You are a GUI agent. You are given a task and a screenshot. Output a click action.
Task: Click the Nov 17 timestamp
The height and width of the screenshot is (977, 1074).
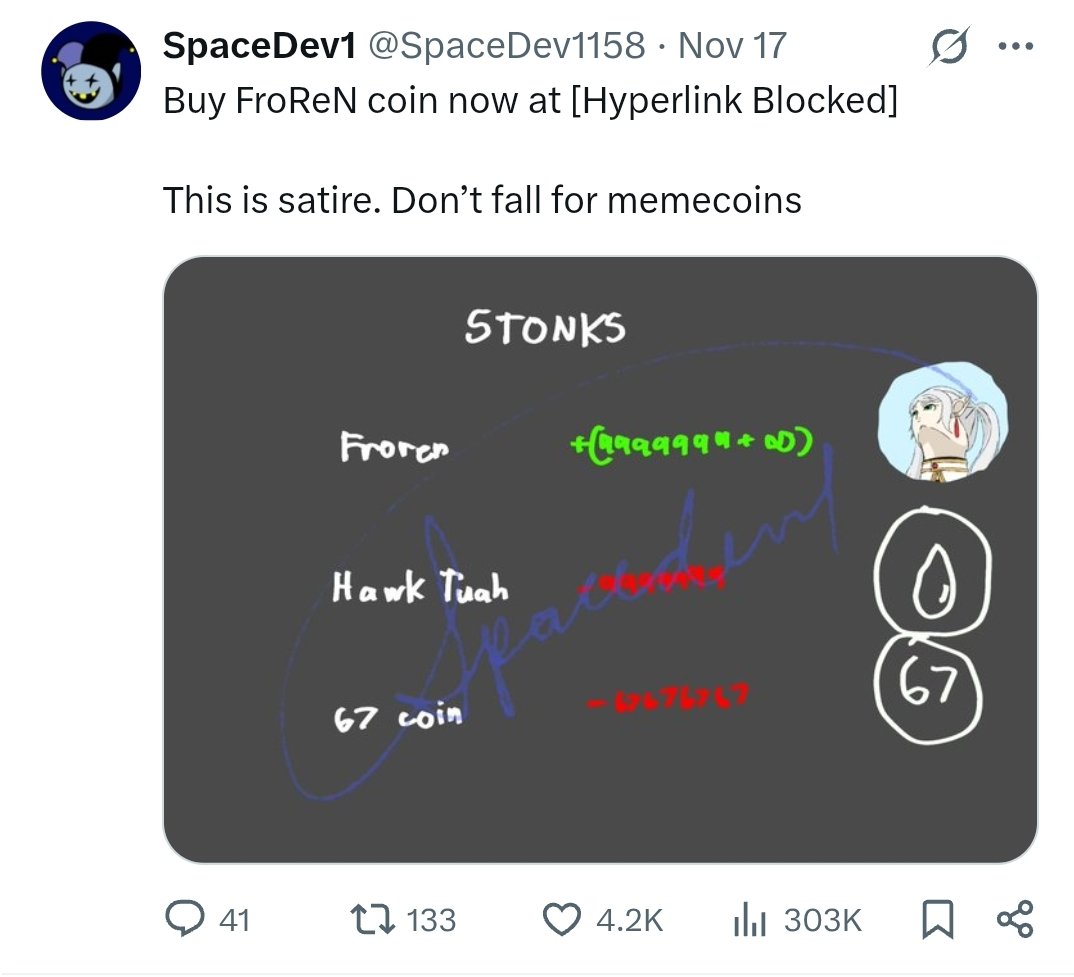[x=732, y=45]
